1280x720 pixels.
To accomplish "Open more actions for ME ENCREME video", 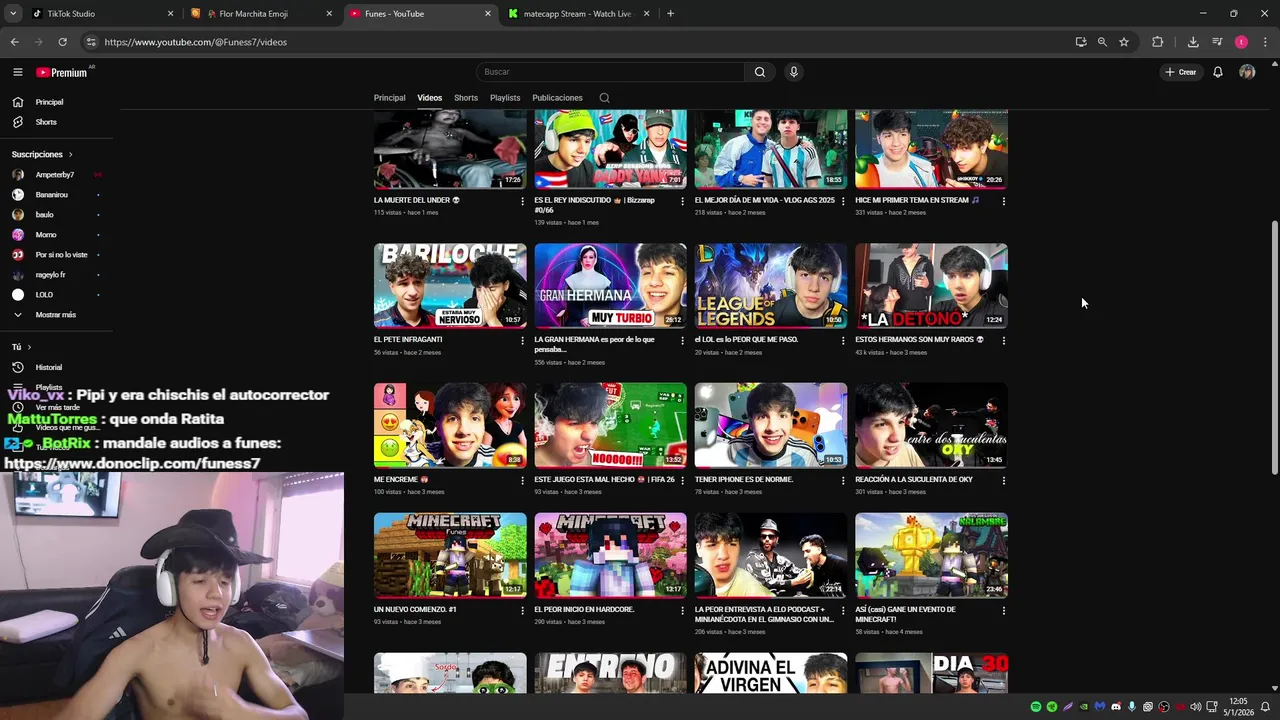I will (x=522, y=480).
